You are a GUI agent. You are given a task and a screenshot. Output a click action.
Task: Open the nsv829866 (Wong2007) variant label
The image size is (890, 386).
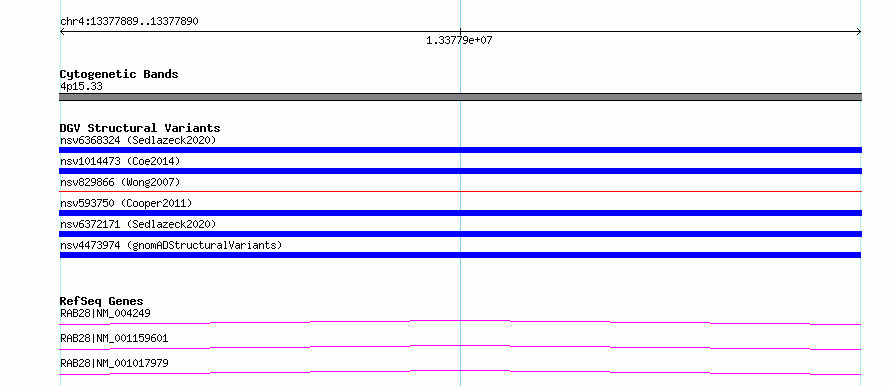click(x=120, y=182)
